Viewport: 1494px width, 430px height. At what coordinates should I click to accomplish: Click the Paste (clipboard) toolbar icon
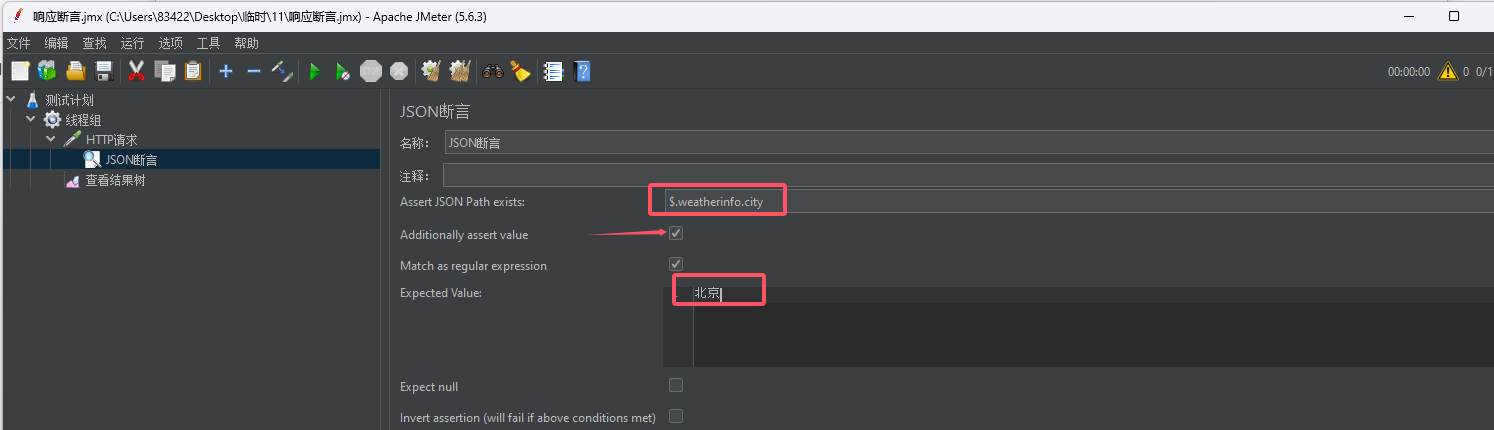pos(193,71)
